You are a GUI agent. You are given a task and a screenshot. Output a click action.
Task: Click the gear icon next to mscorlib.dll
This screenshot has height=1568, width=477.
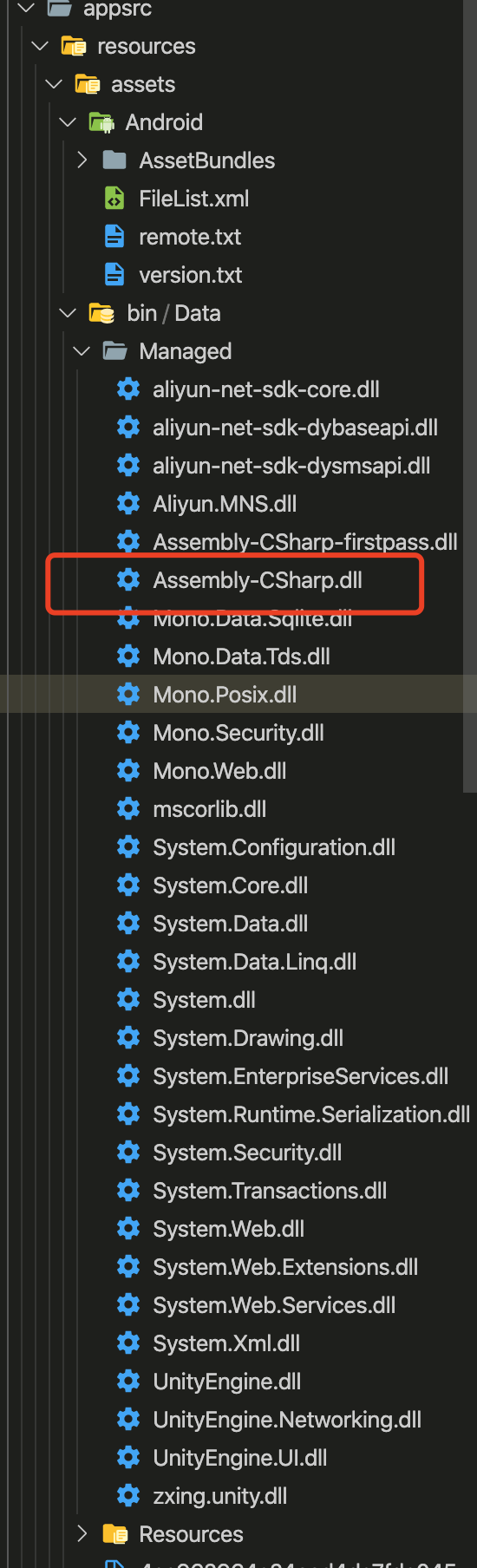(x=128, y=809)
